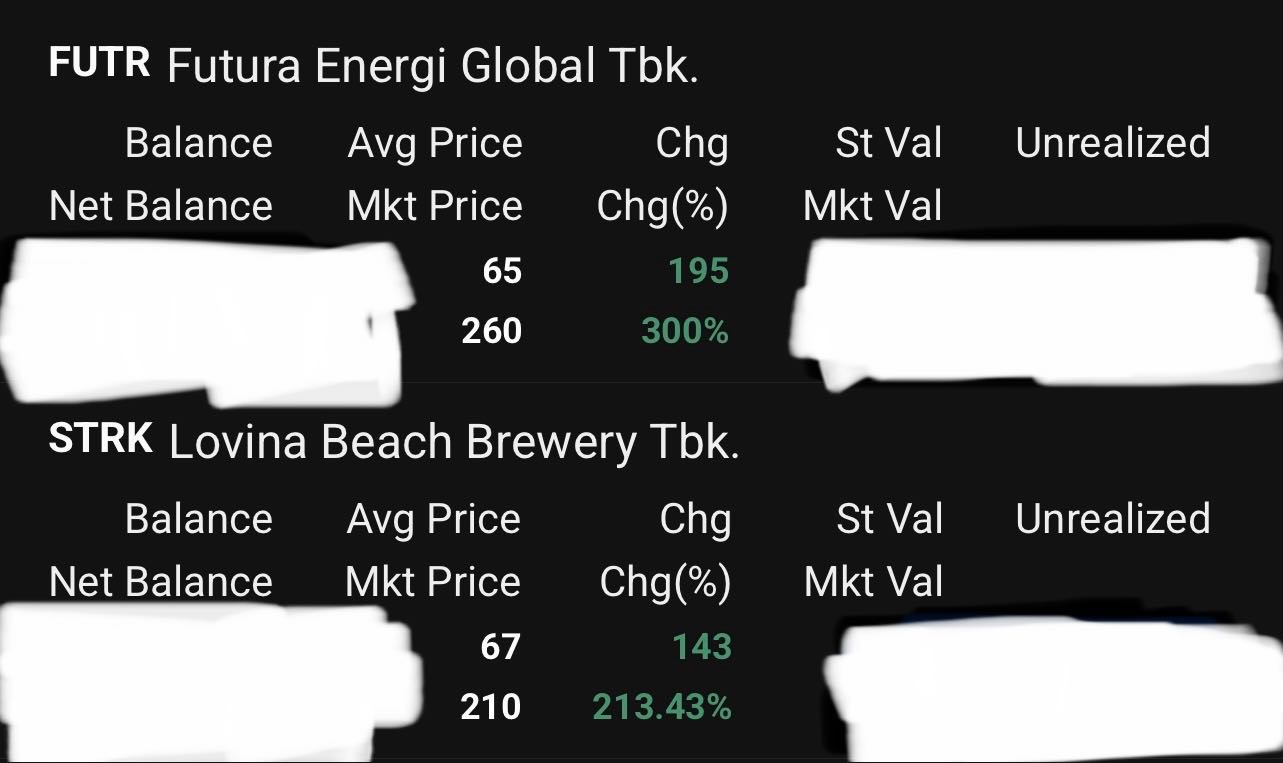Open the FUTR ticker symbol
The image size is (1283, 763).
tap(100, 64)
